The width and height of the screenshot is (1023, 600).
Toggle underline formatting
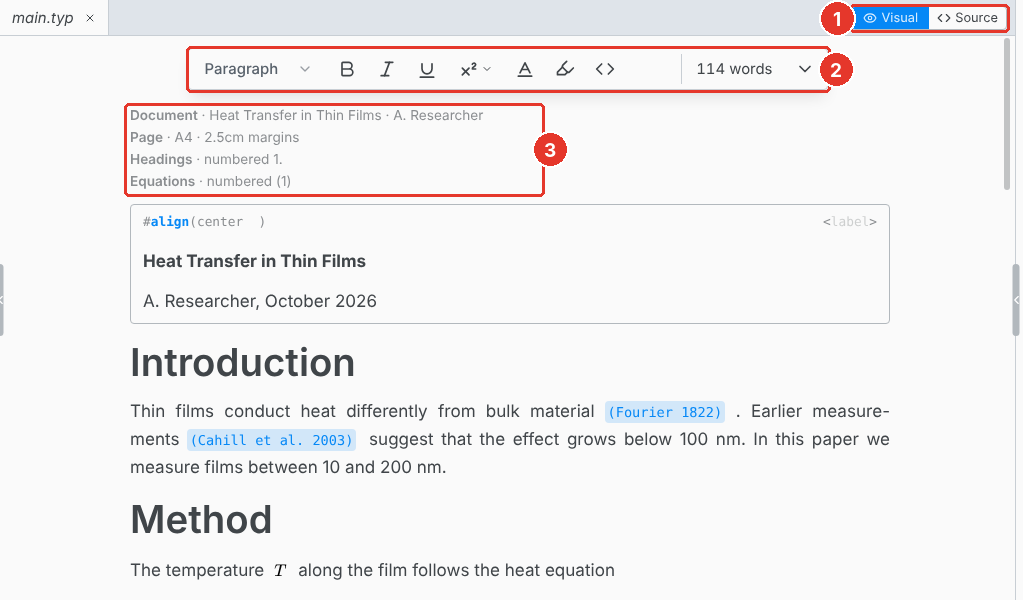(x=427, y=69)
